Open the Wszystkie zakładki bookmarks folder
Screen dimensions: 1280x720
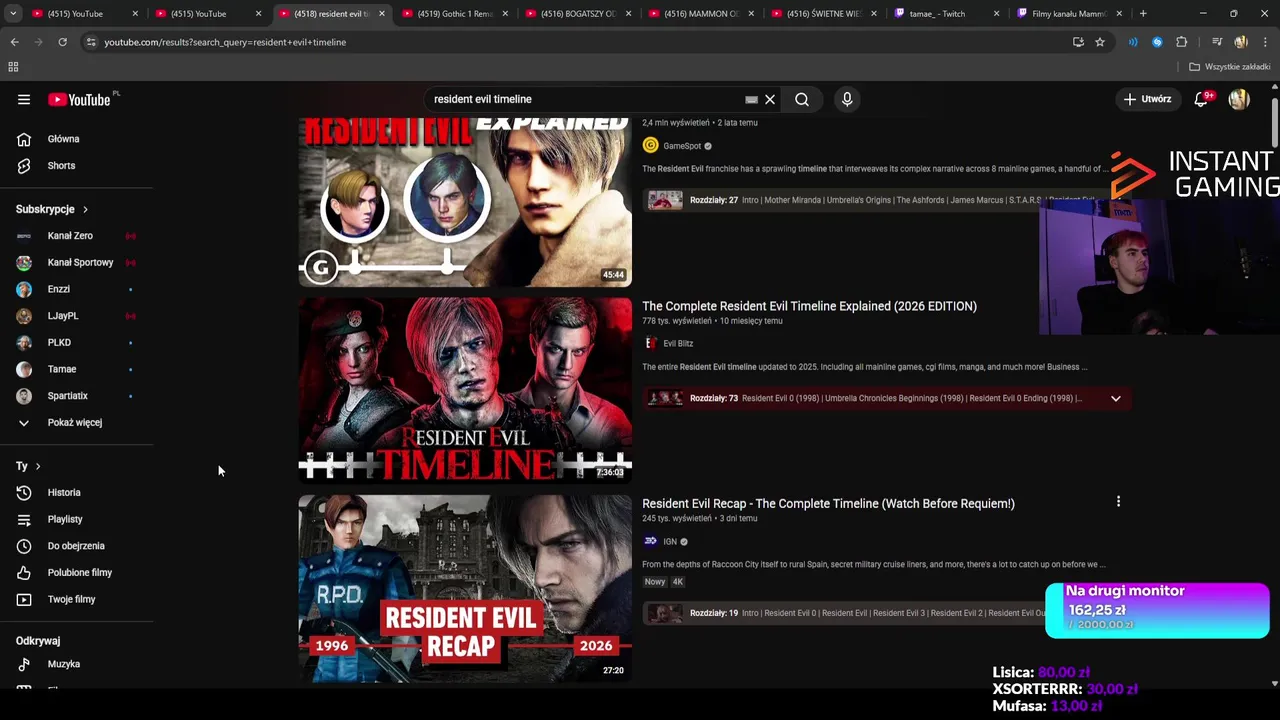1230,67
